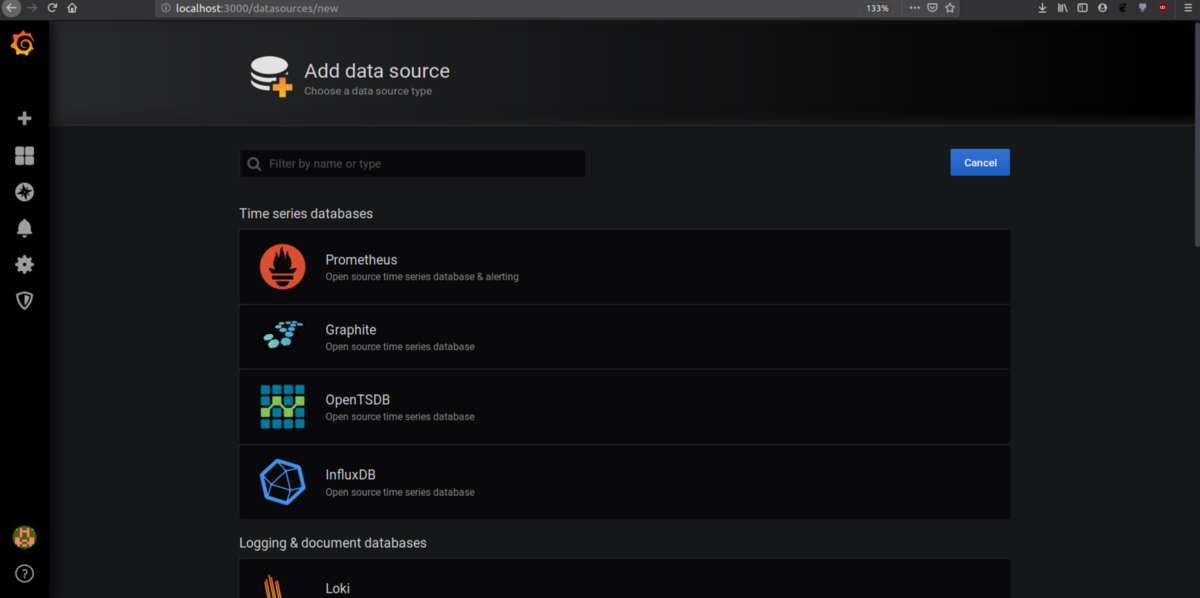Cancel adding a data source
This screenshot has width=1200, height=598.
(x=980, y=162)
